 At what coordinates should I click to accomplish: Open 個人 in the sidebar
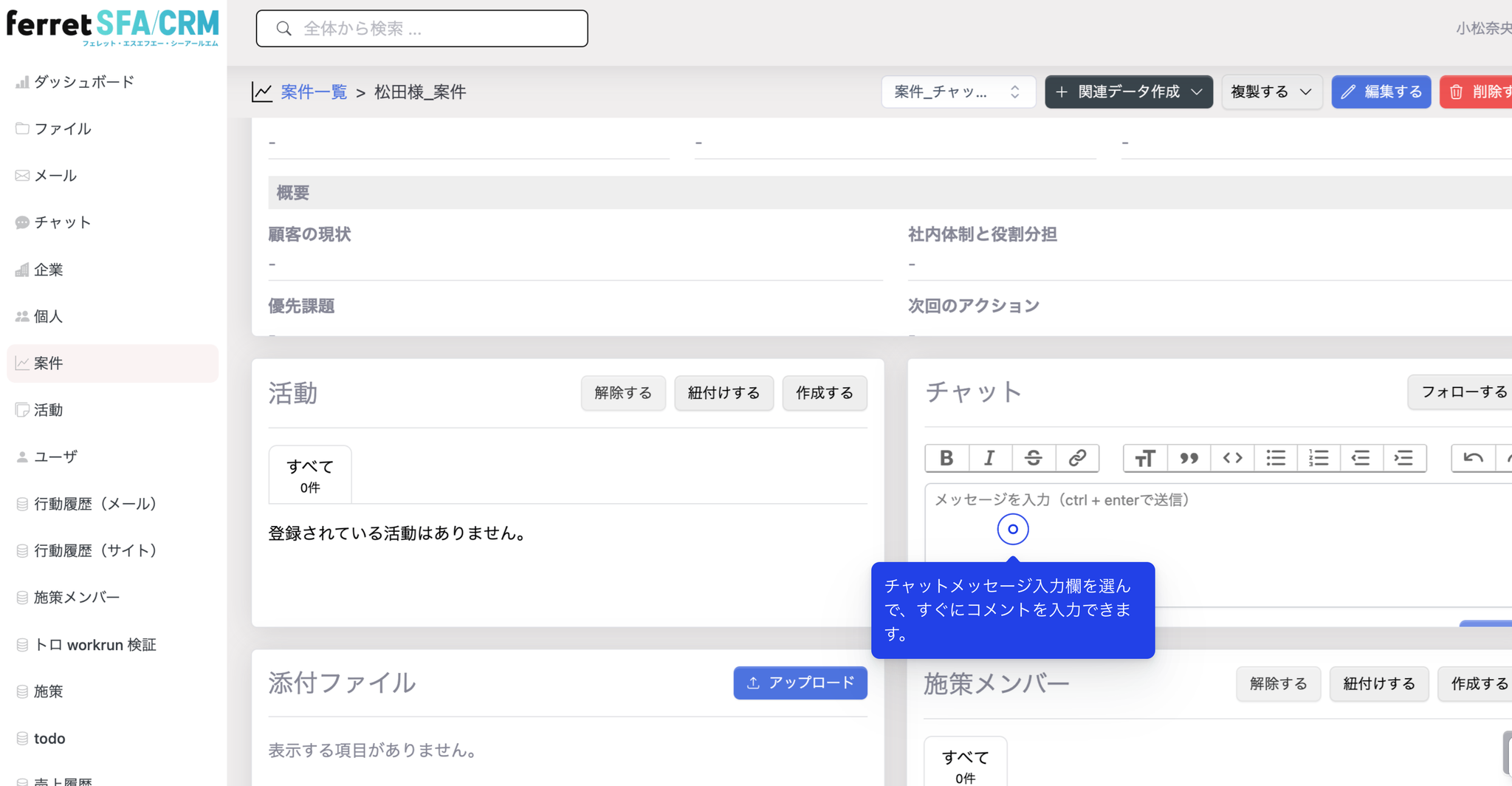(x=112, y=316)
